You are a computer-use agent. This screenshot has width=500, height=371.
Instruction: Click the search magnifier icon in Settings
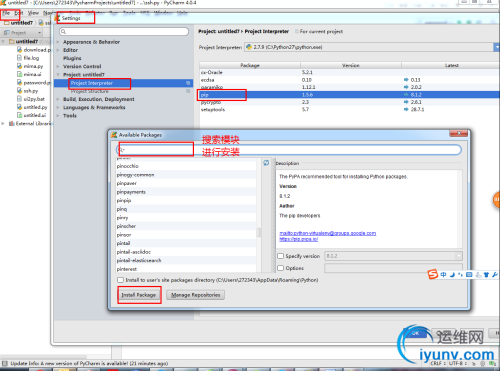point(63,32)
